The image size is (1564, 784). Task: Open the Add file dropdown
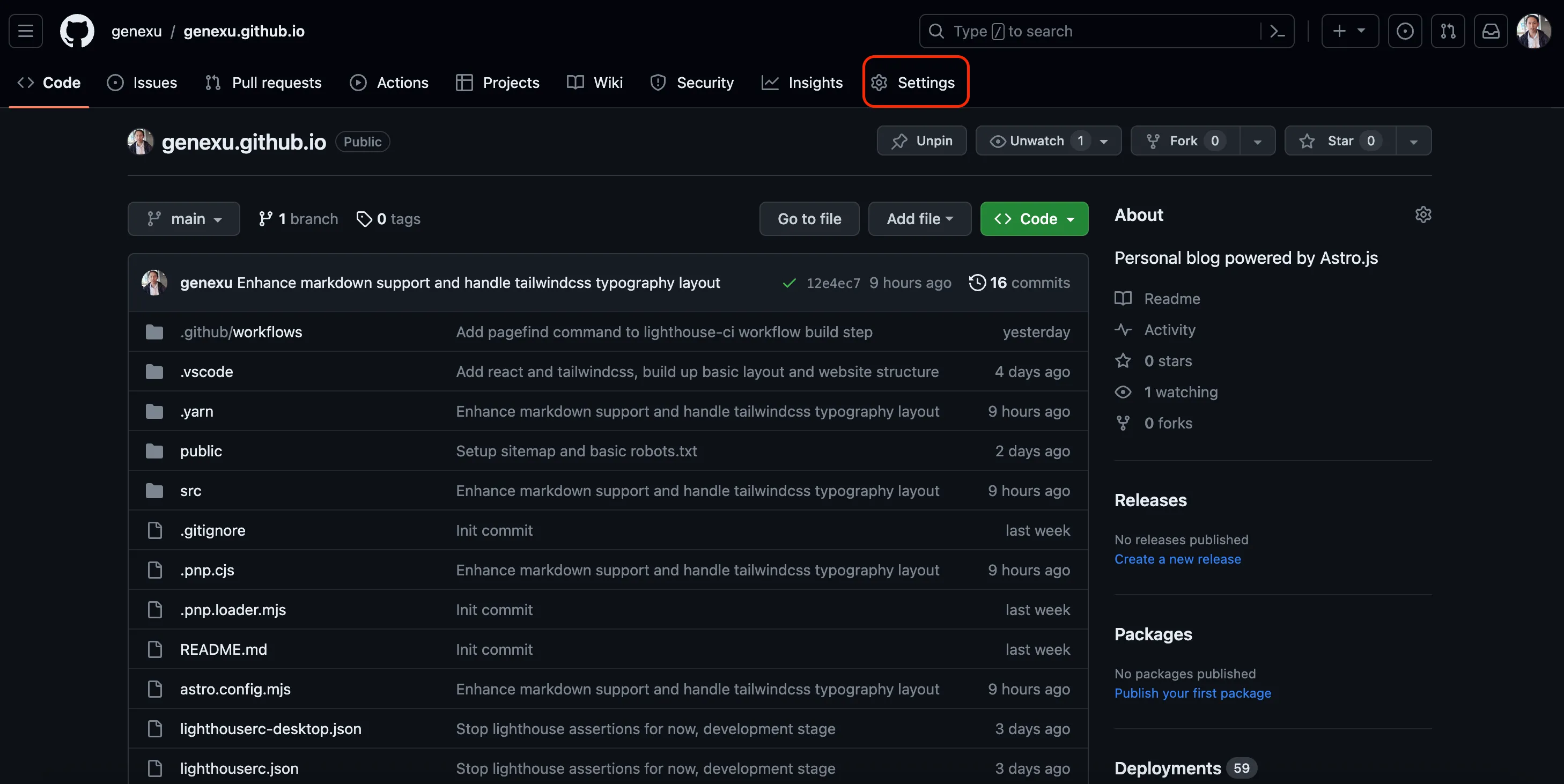tap(919, 218)
